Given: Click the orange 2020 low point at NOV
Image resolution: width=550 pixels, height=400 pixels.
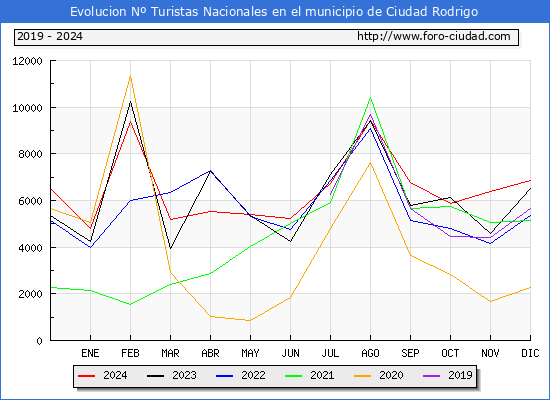Looking at the screenshot, I should (490, 301).
